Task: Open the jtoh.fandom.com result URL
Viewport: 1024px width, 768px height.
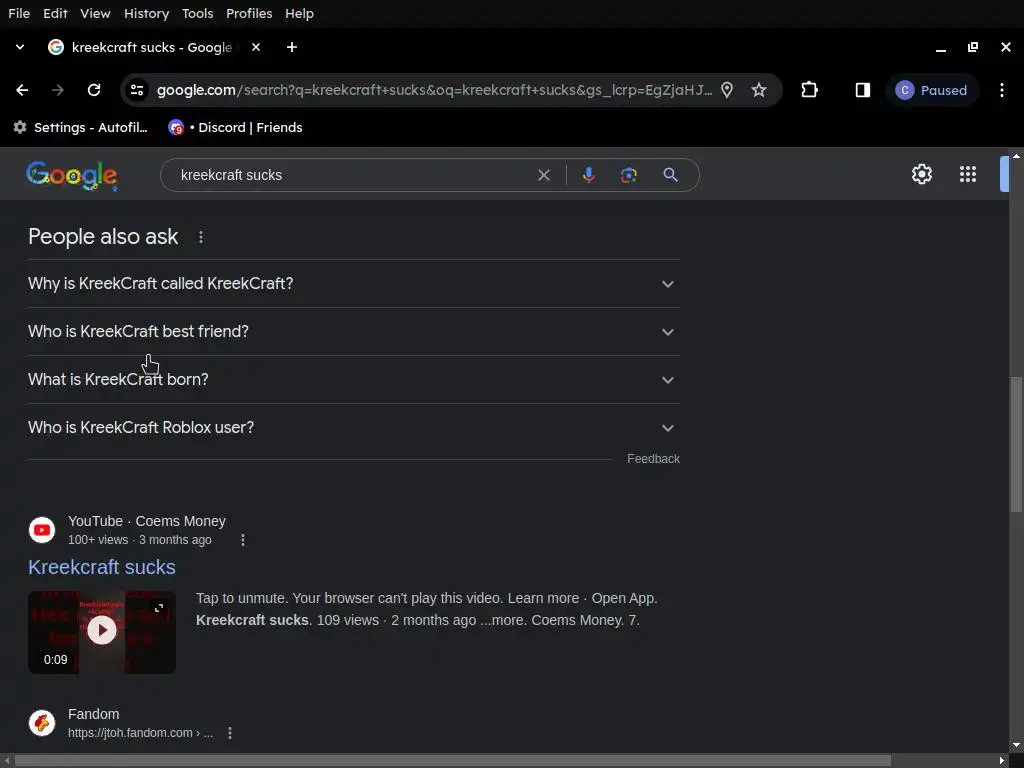Action: tap(140, 733)
